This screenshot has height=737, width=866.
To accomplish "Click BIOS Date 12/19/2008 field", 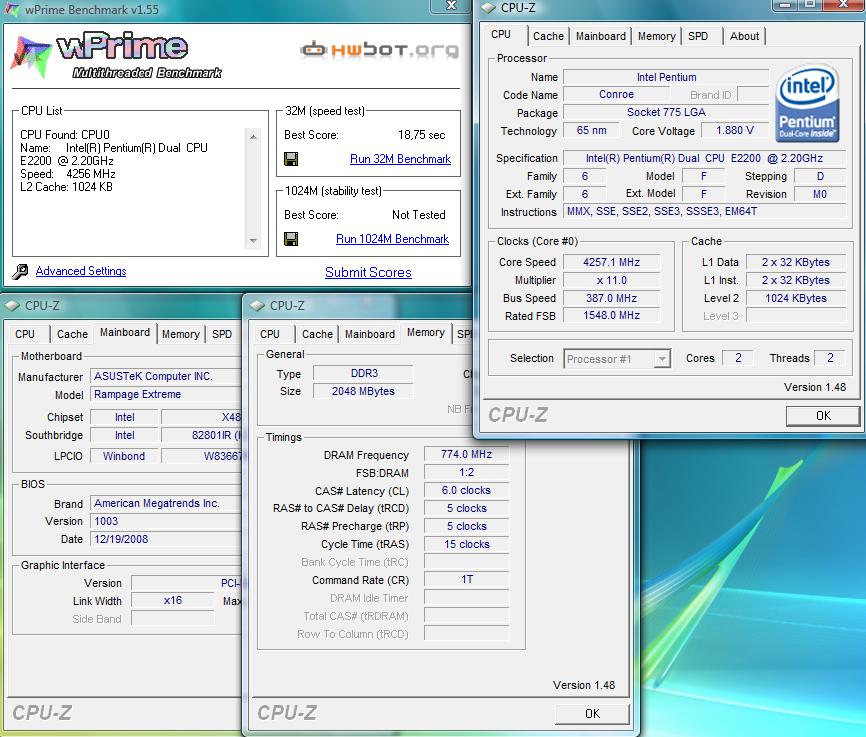I will point(166,539).
